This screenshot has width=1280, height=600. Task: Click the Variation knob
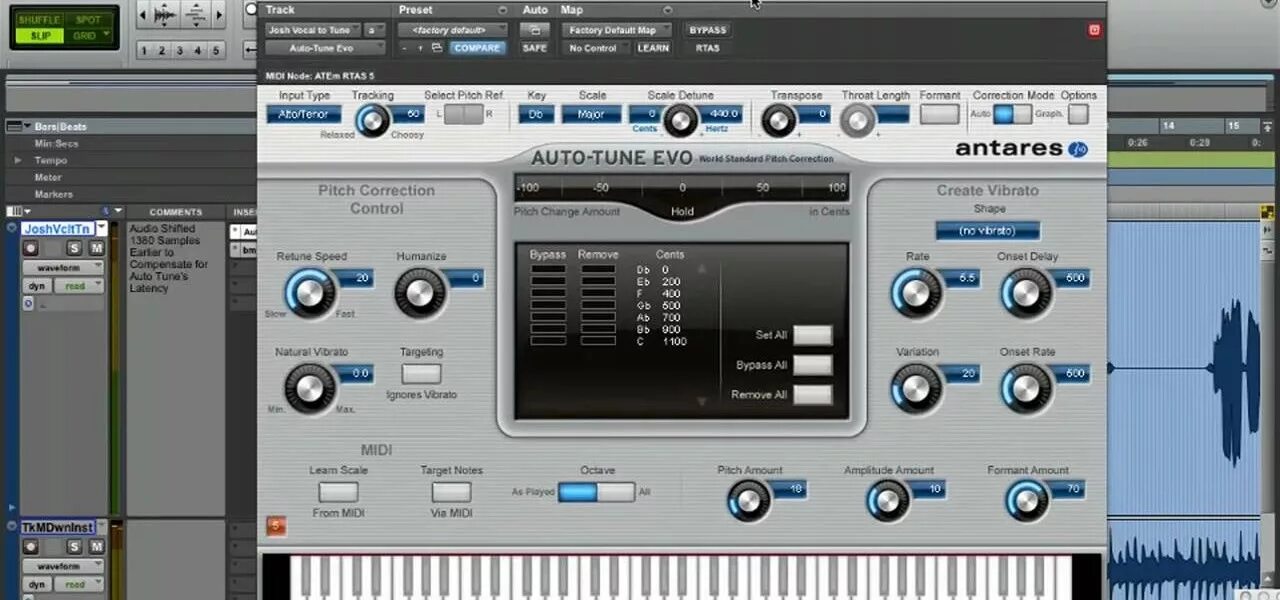click(917, 388)
